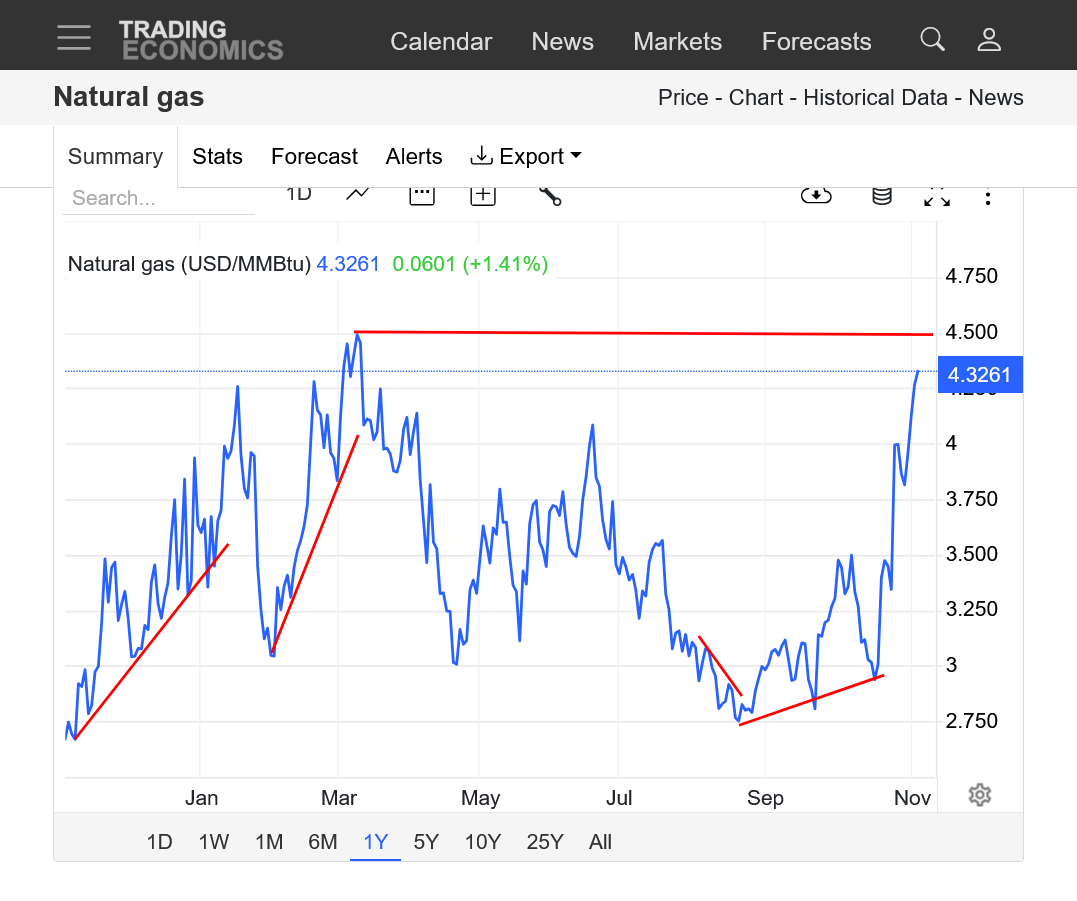Expand the Export dropdown
Viewport: 1077px width, 901px height.
(526, 156)
